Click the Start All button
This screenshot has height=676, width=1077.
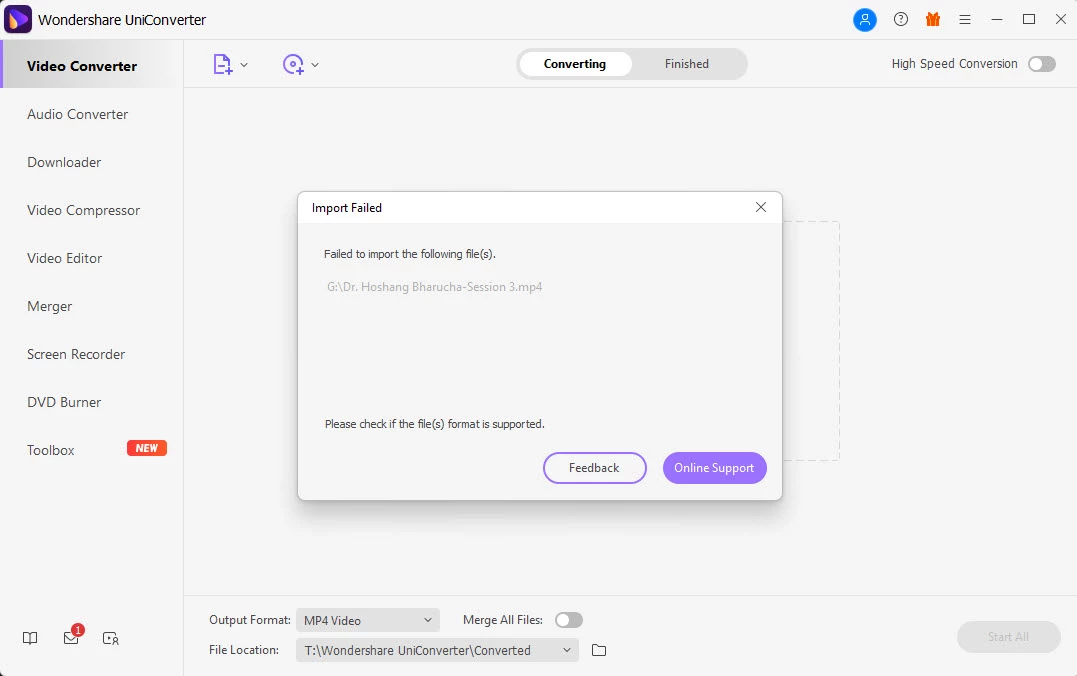(1008, 637)
